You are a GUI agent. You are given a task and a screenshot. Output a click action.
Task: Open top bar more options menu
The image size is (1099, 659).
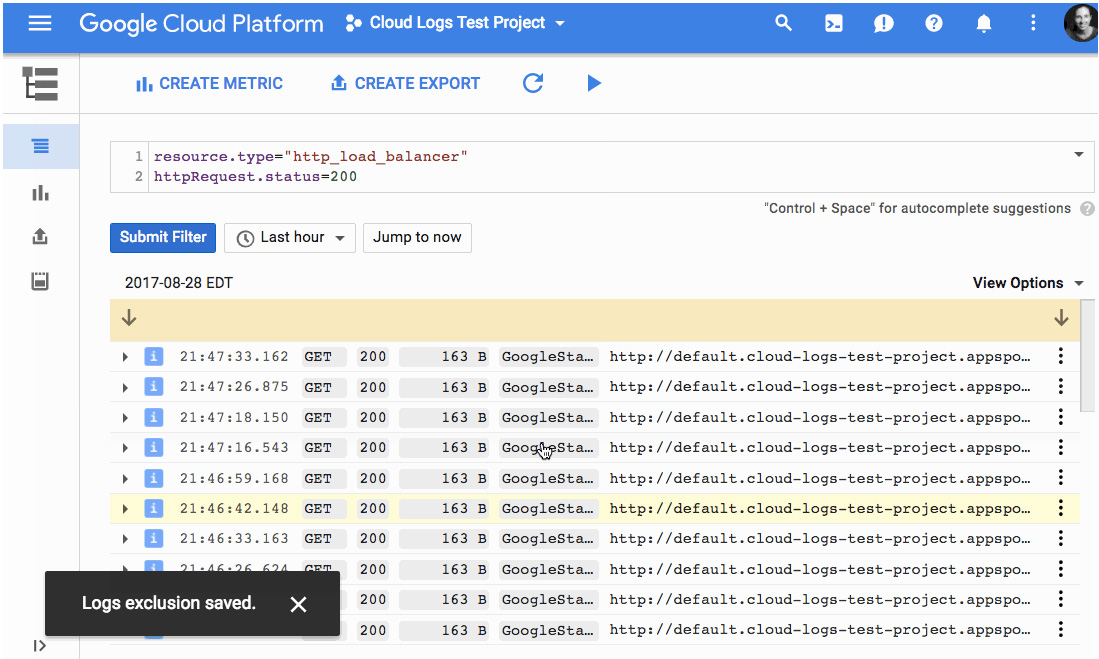[1033, 23]
